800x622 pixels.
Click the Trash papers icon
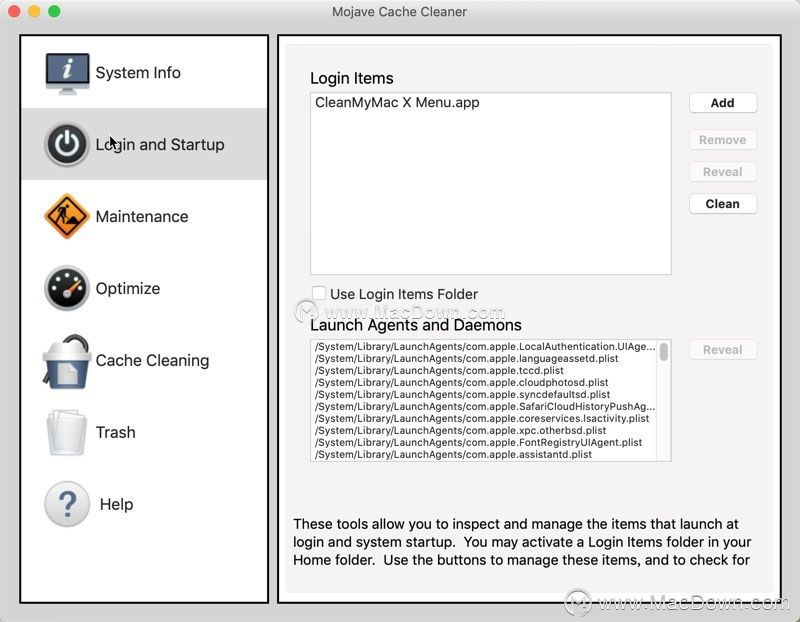(x=66, y=432)
